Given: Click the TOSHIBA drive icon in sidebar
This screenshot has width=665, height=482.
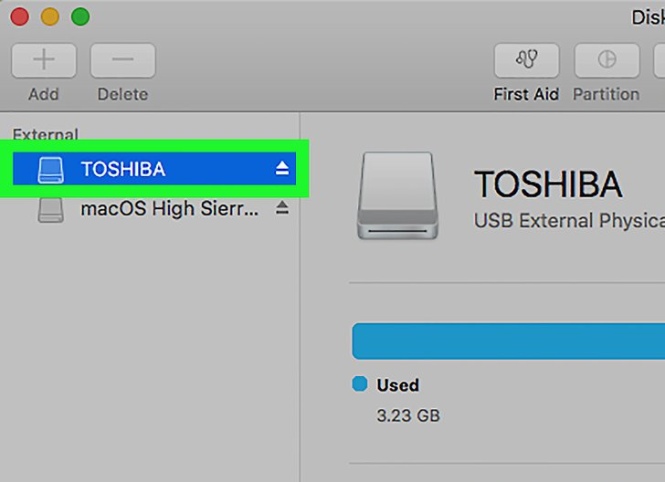Looking at the screenshot, I should pyautogui.click(x=50, y=169).
